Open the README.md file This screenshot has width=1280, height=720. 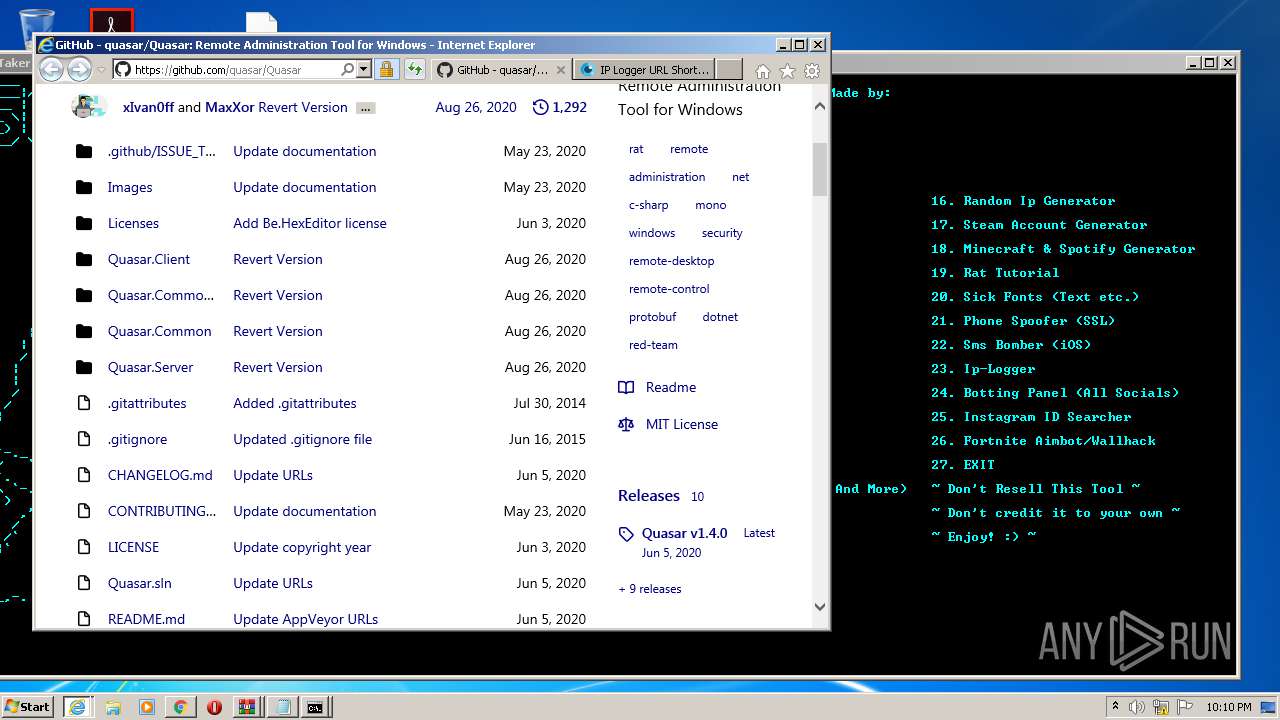(146, 619)
